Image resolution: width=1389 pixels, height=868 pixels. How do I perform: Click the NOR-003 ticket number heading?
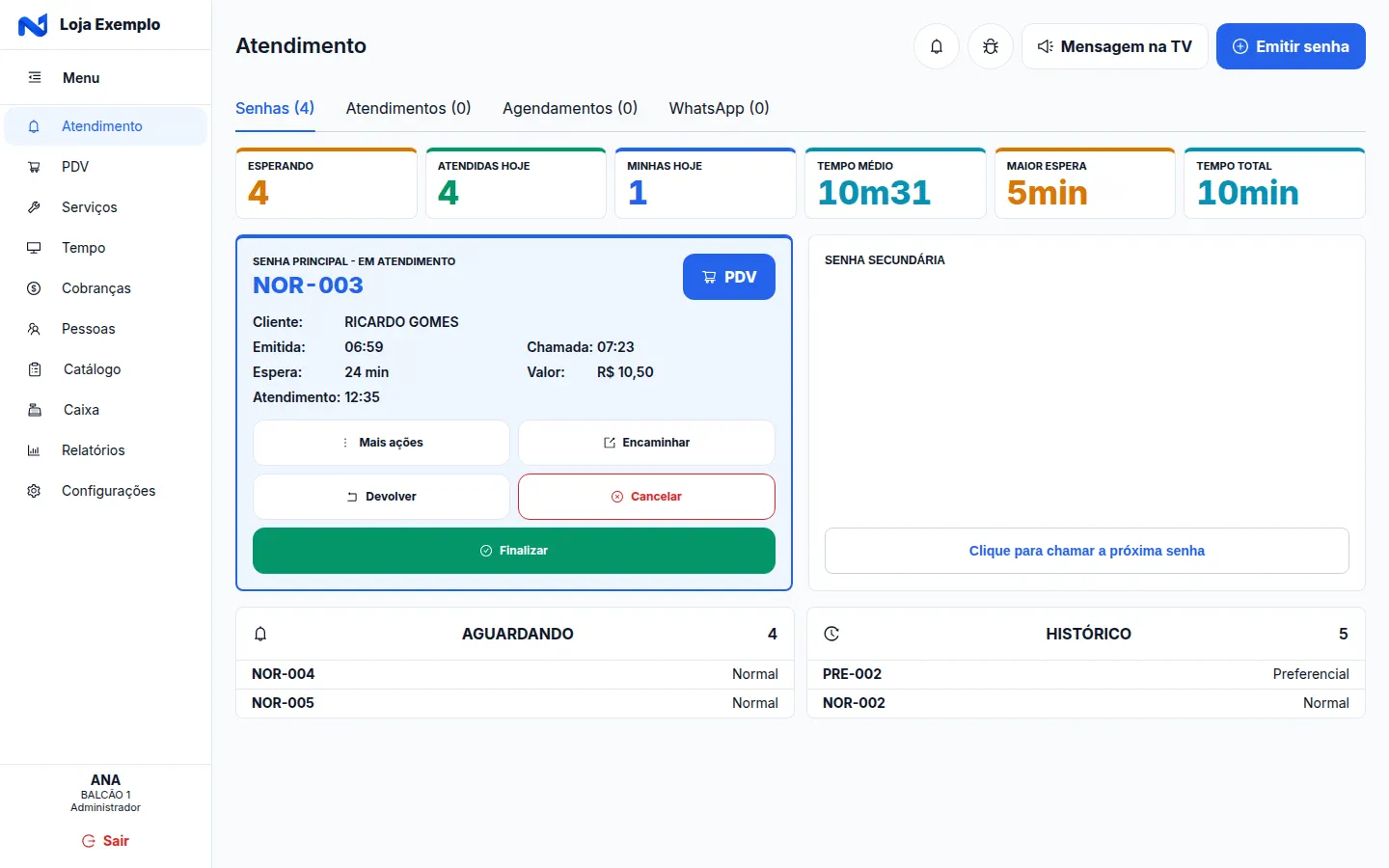[x=308, y=285]
